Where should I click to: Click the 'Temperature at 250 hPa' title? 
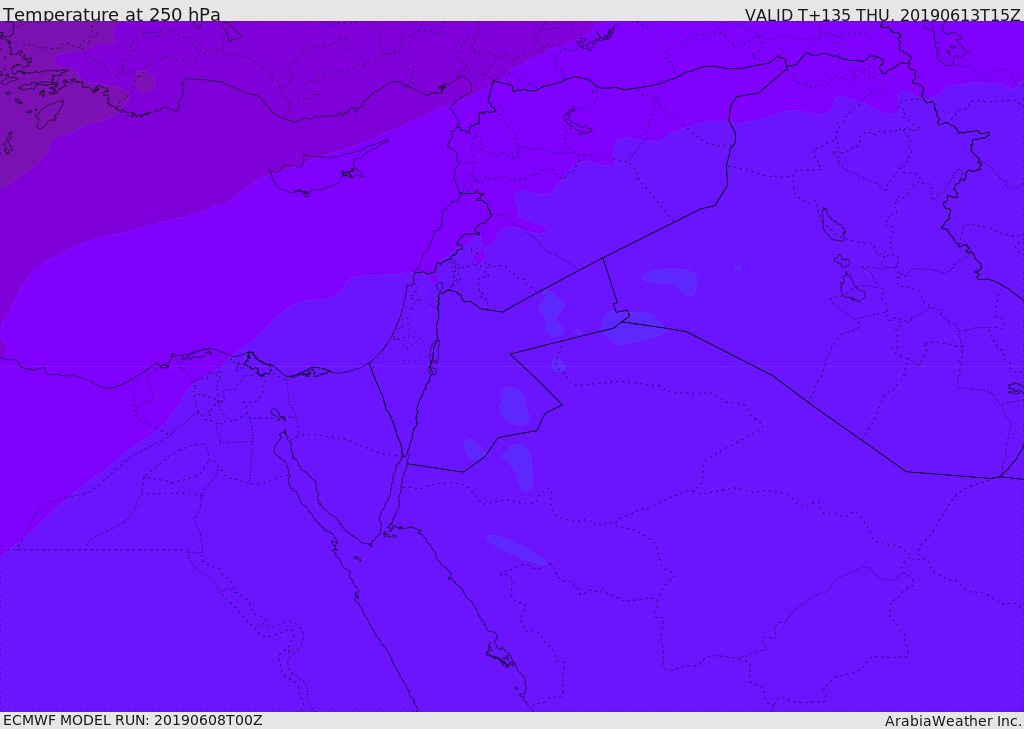112,14
